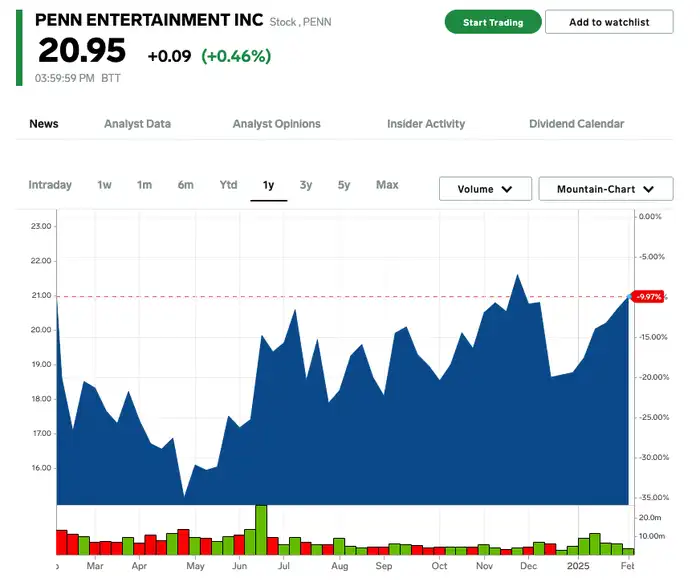Open the Mountain-Chart type dropdown
Image resolution: width=700 pixels, height=582 pixels.
click(606, 189)
